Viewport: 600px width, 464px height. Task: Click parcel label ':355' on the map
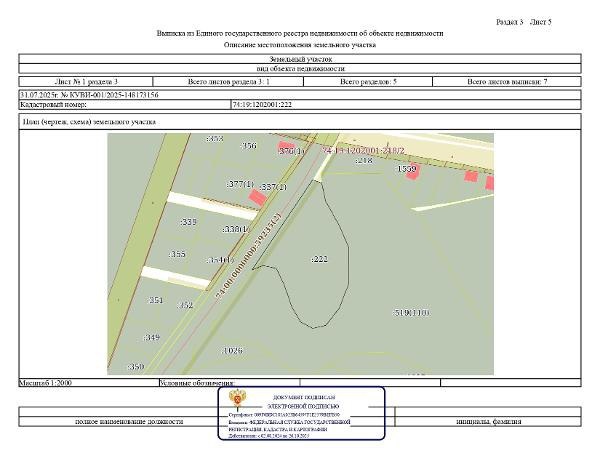177,254
